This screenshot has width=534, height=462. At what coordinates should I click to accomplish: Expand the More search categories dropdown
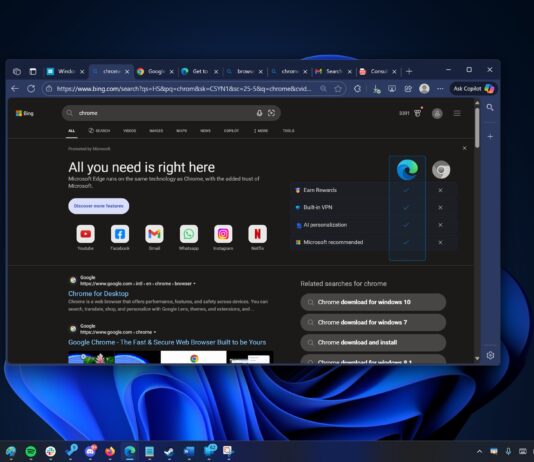261,131
